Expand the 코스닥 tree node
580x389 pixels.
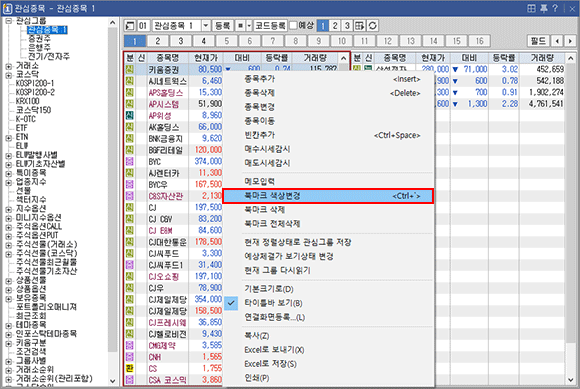pos(9,75)
